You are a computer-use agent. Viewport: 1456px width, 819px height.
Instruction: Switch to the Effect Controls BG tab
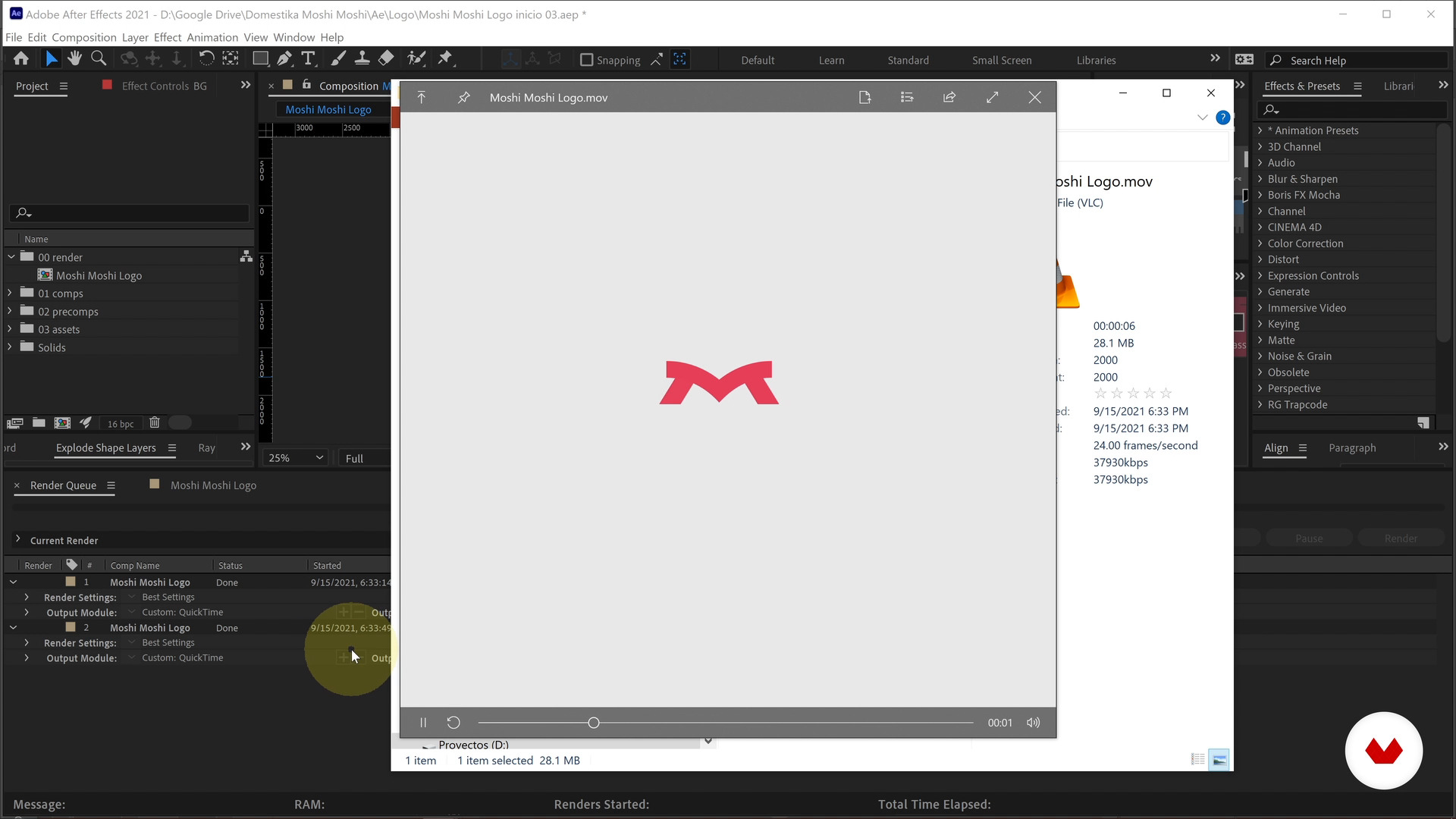click(165, 86)
